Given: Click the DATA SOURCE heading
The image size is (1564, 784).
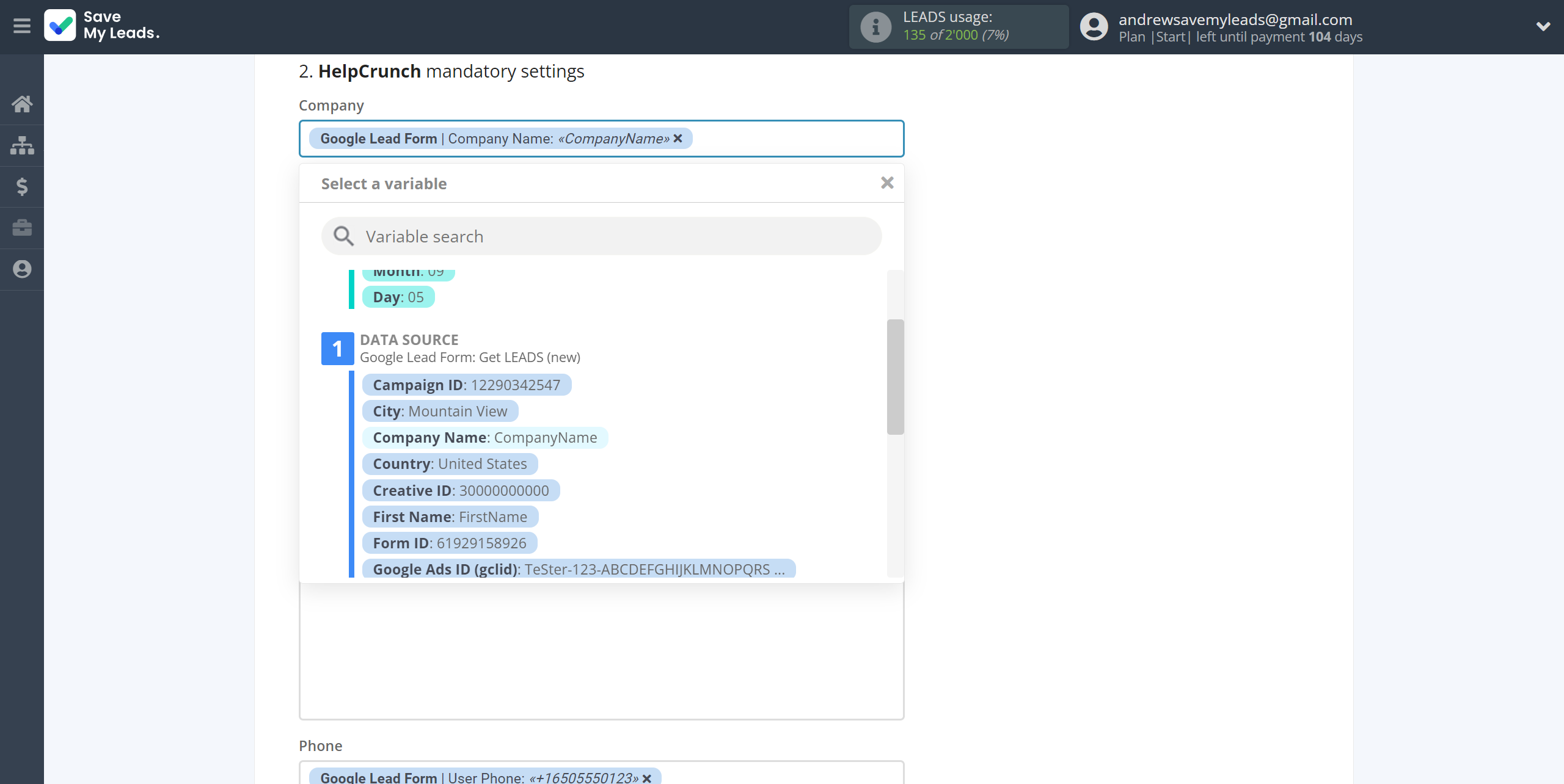Looking at the screenshot, I should pos(409,339).
